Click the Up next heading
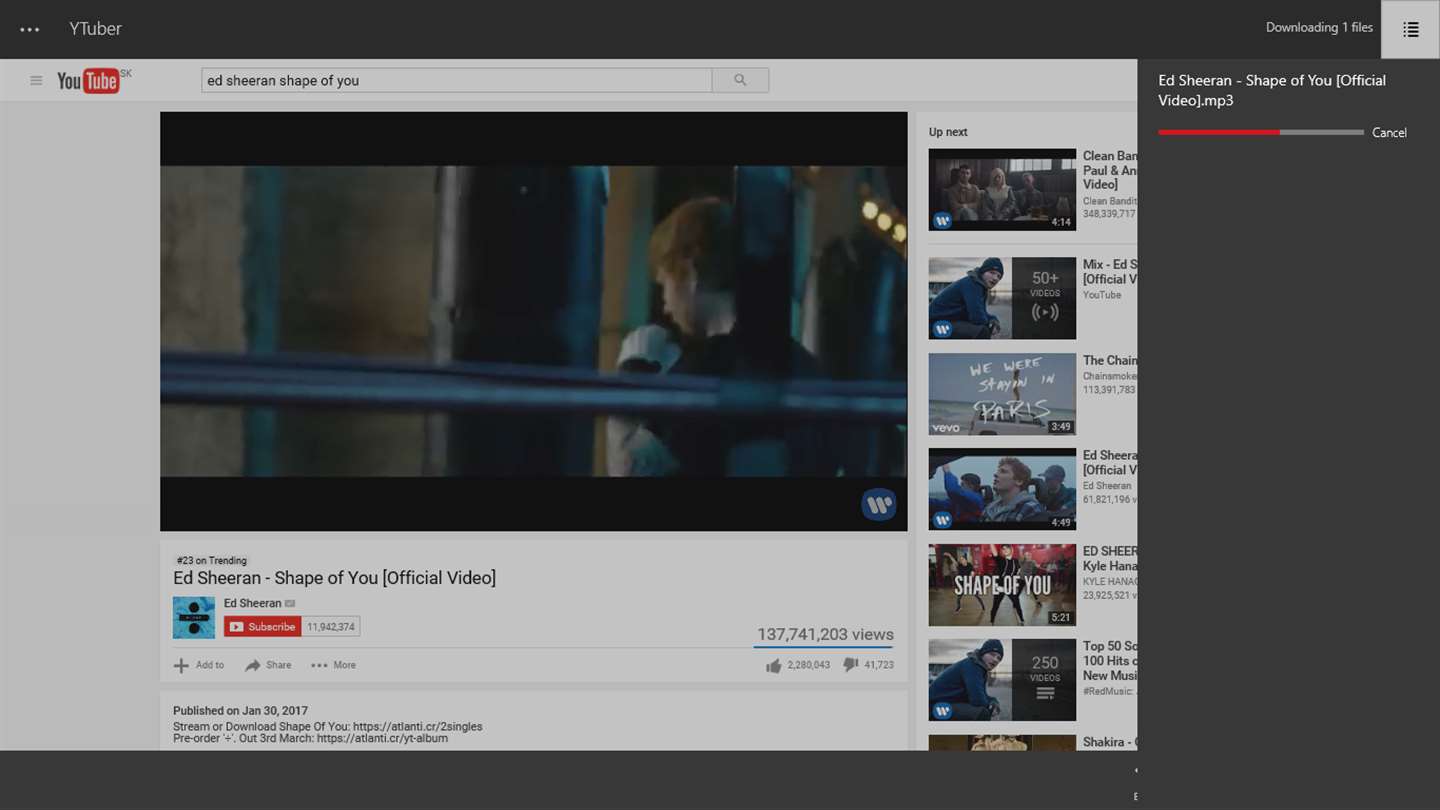1440x810 pixels. coord(948,132)
